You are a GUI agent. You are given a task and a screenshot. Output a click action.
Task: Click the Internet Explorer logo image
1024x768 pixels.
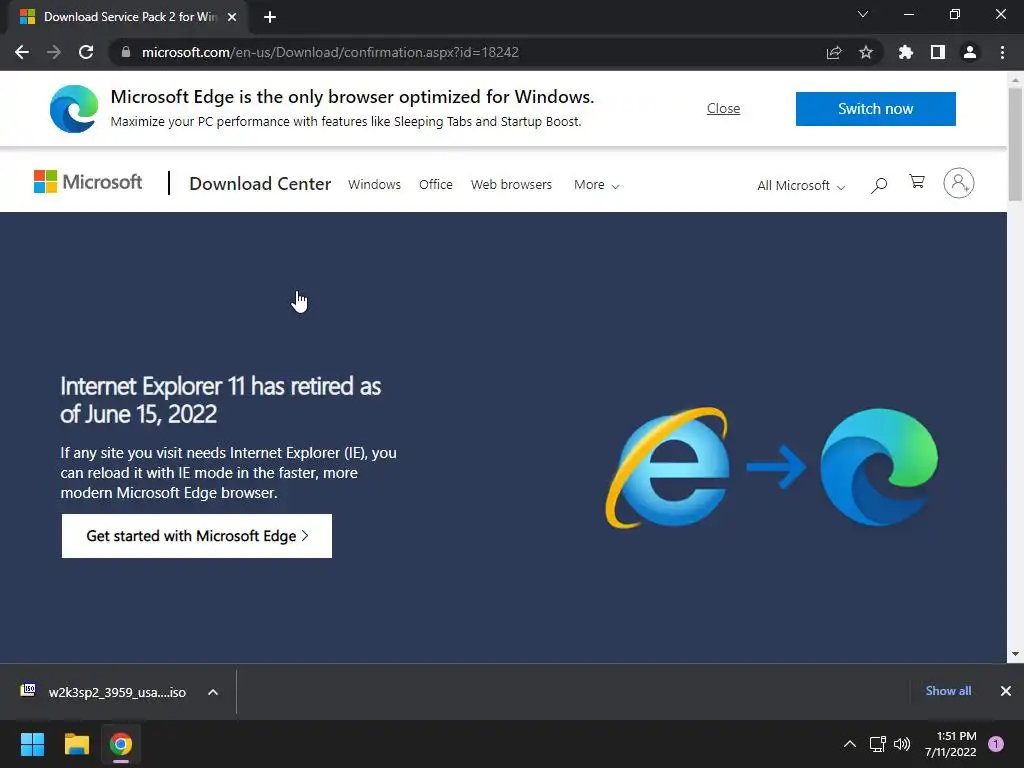(668, 468)
